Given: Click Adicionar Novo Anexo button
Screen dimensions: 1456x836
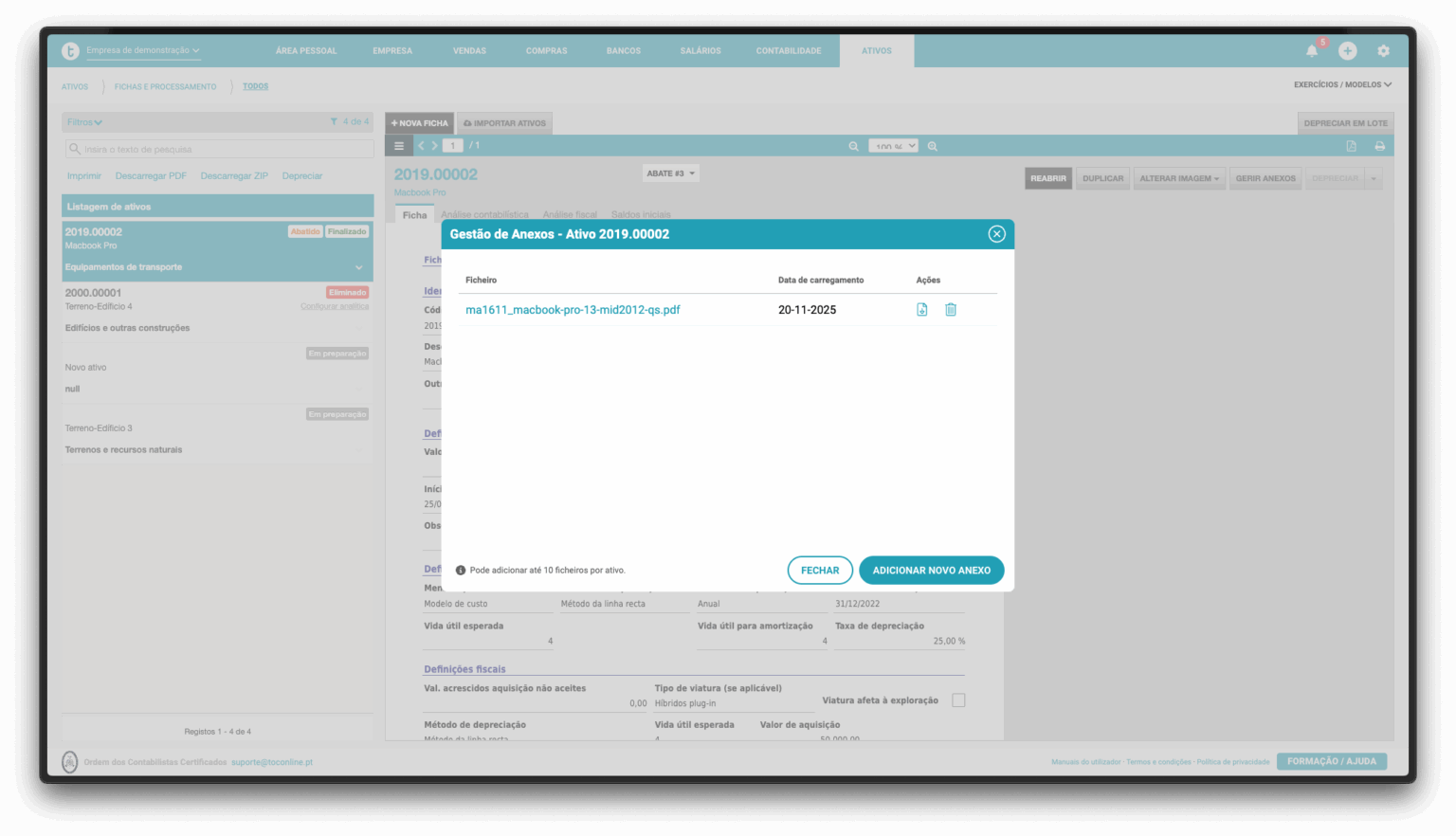Looking at the screenshot, I should (x=931, y=571).
